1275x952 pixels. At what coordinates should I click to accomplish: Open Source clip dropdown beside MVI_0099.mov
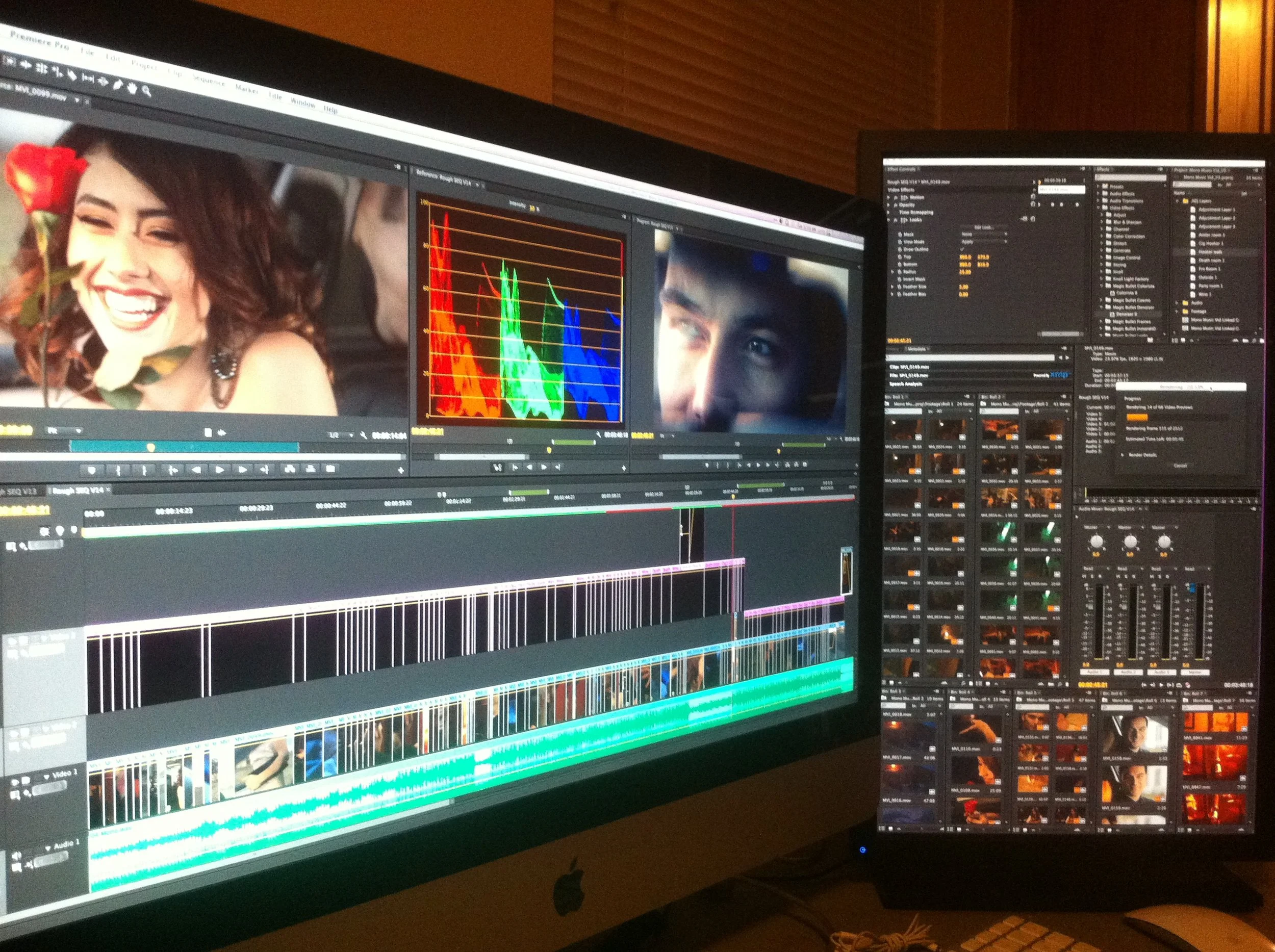click(76, 100)
